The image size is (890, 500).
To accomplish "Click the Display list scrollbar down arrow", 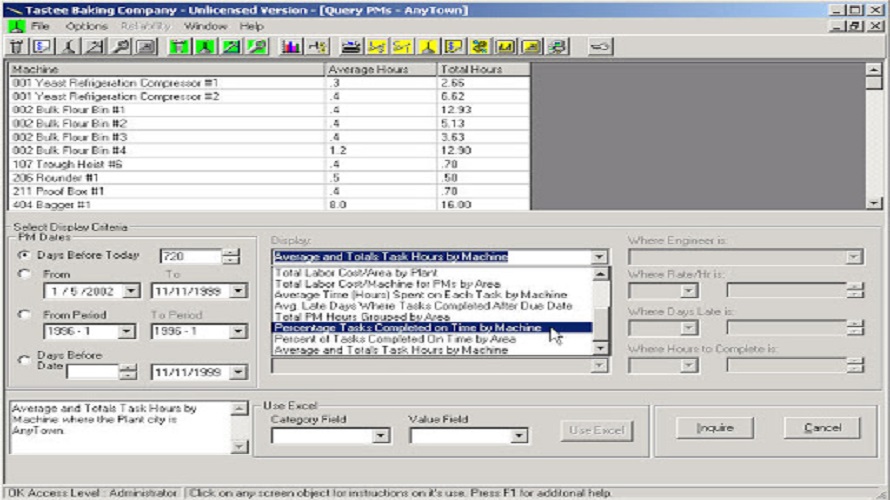I will 600,348.
